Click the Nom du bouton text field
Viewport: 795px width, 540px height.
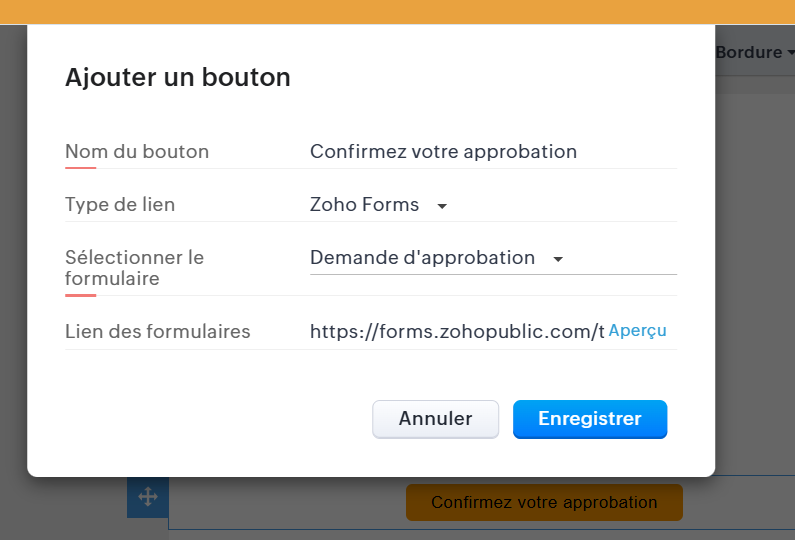tap(490, 152)
